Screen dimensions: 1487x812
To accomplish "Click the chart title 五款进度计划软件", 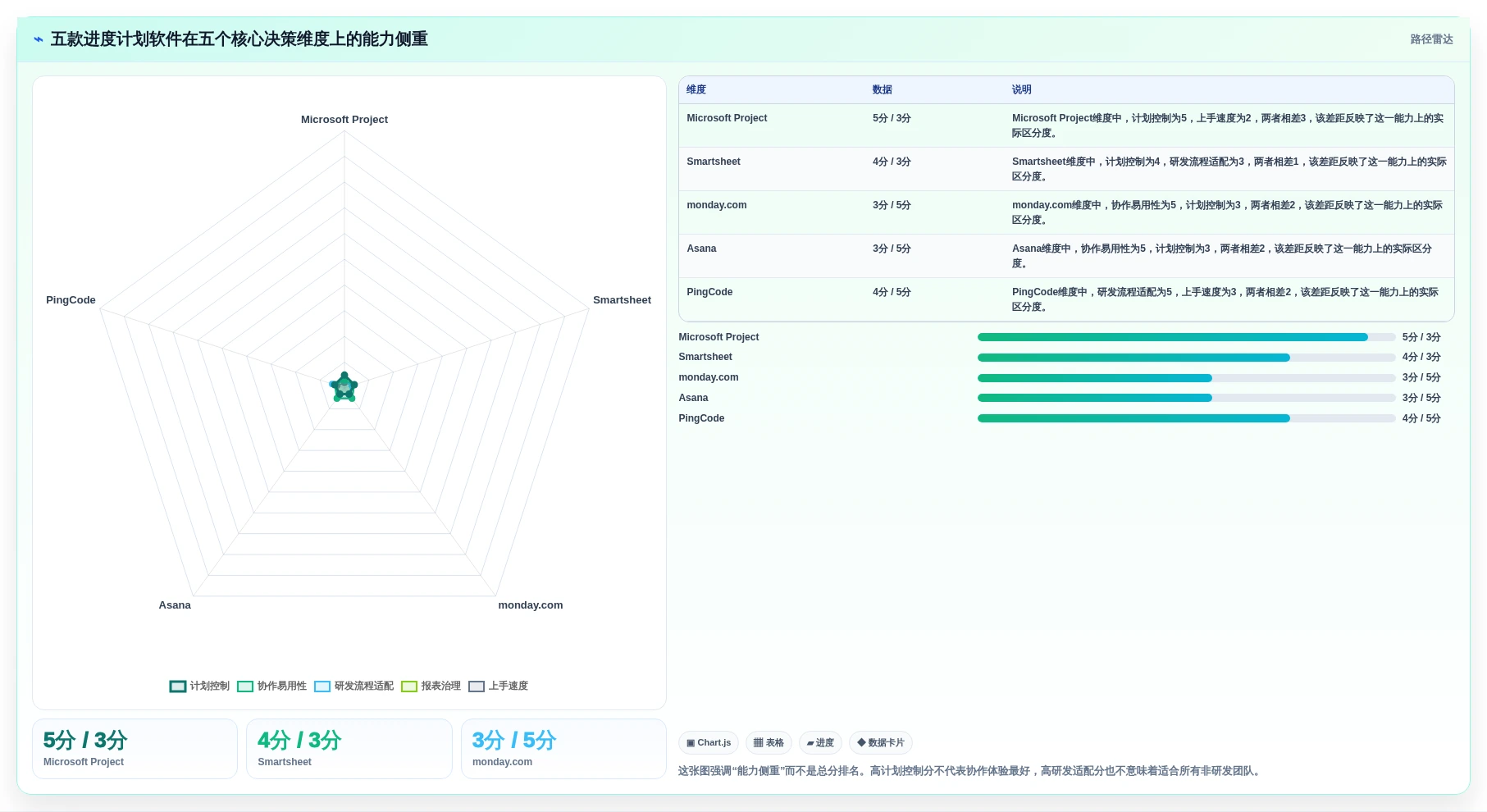I will coord(239,39).
